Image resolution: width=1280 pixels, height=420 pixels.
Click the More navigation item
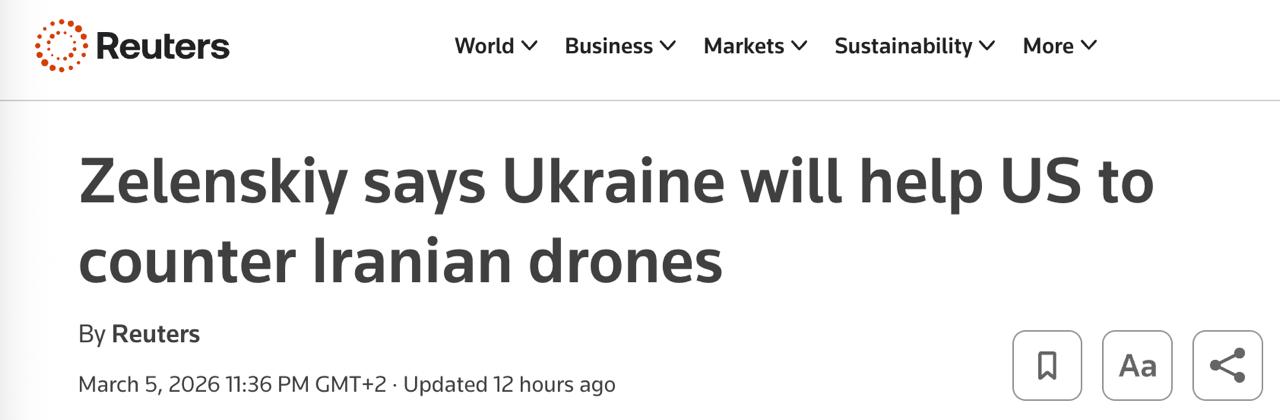click(x=1048, y=46)
